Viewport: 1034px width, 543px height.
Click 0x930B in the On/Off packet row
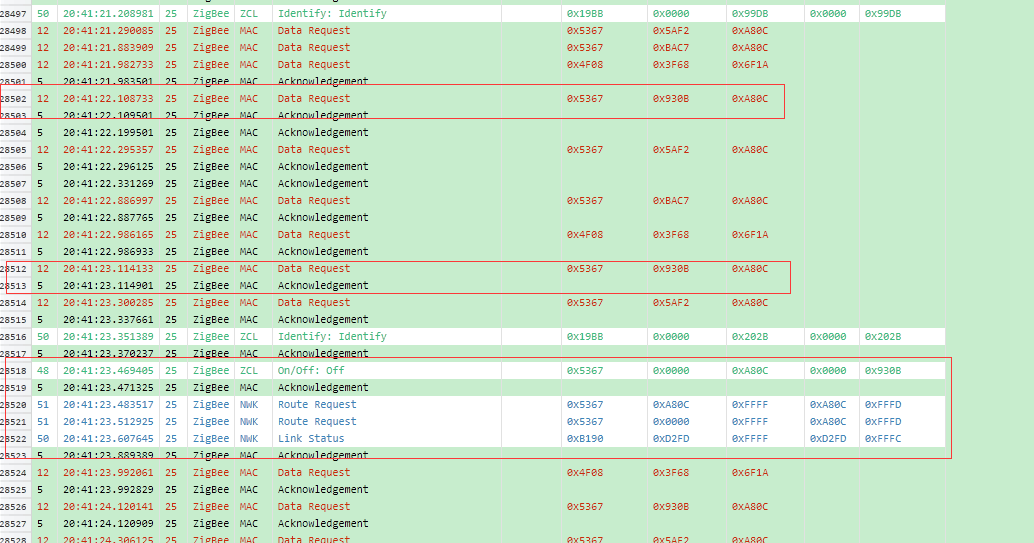pos(883,371)
